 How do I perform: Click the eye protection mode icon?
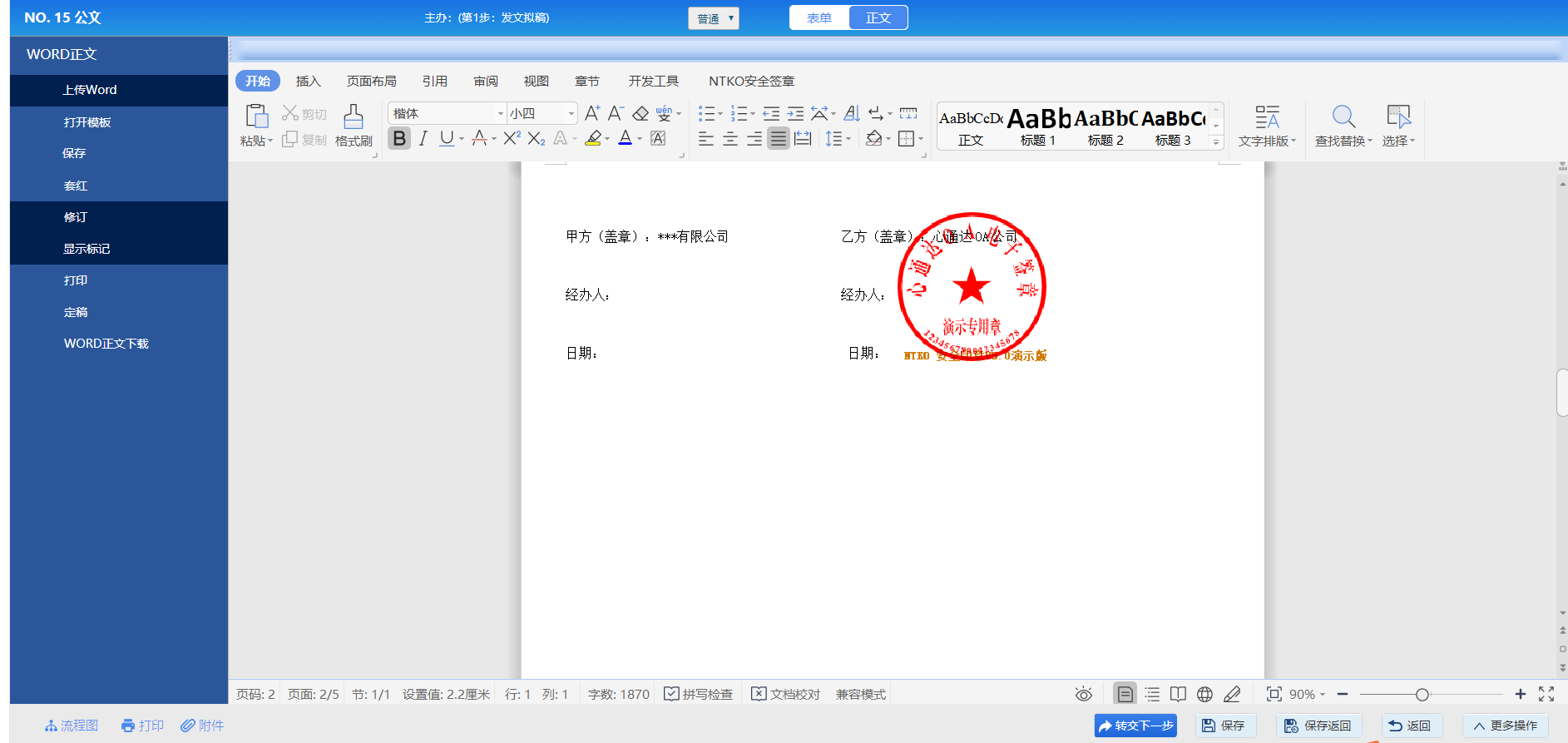[1083, 694]
